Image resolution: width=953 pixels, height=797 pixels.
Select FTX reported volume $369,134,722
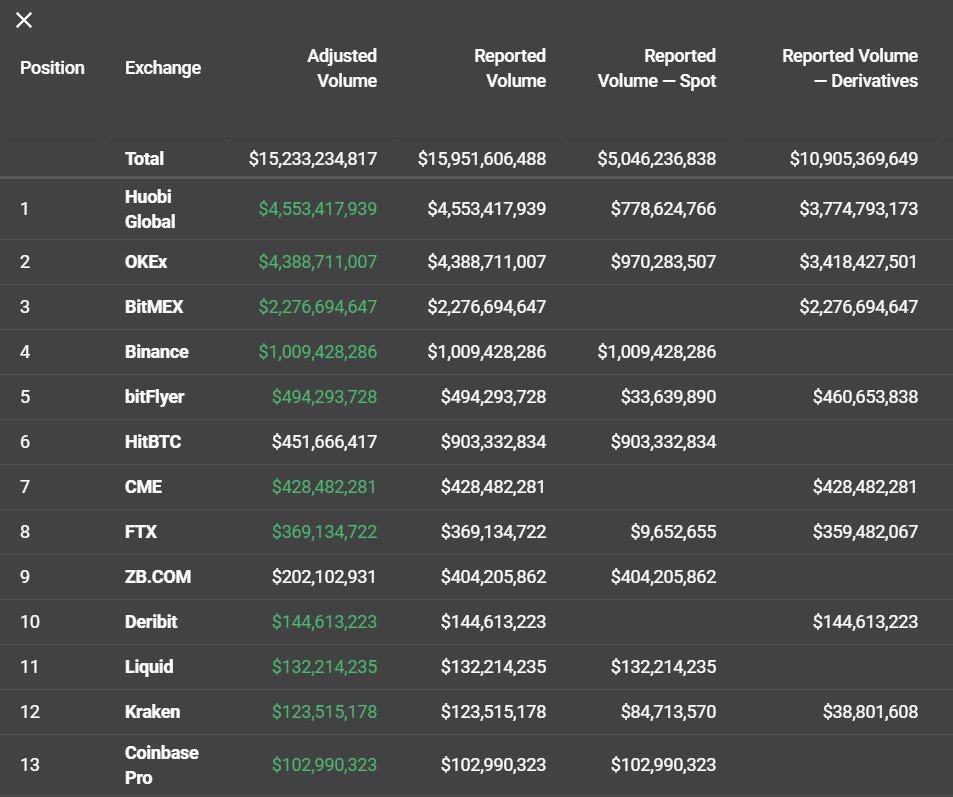point(494,532)
